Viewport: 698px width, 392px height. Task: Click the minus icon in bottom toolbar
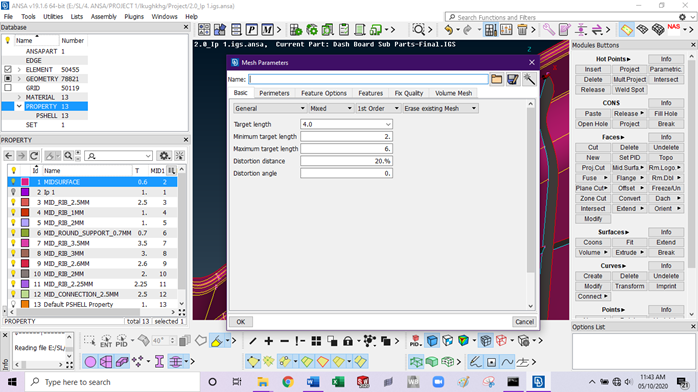[284, 341]
